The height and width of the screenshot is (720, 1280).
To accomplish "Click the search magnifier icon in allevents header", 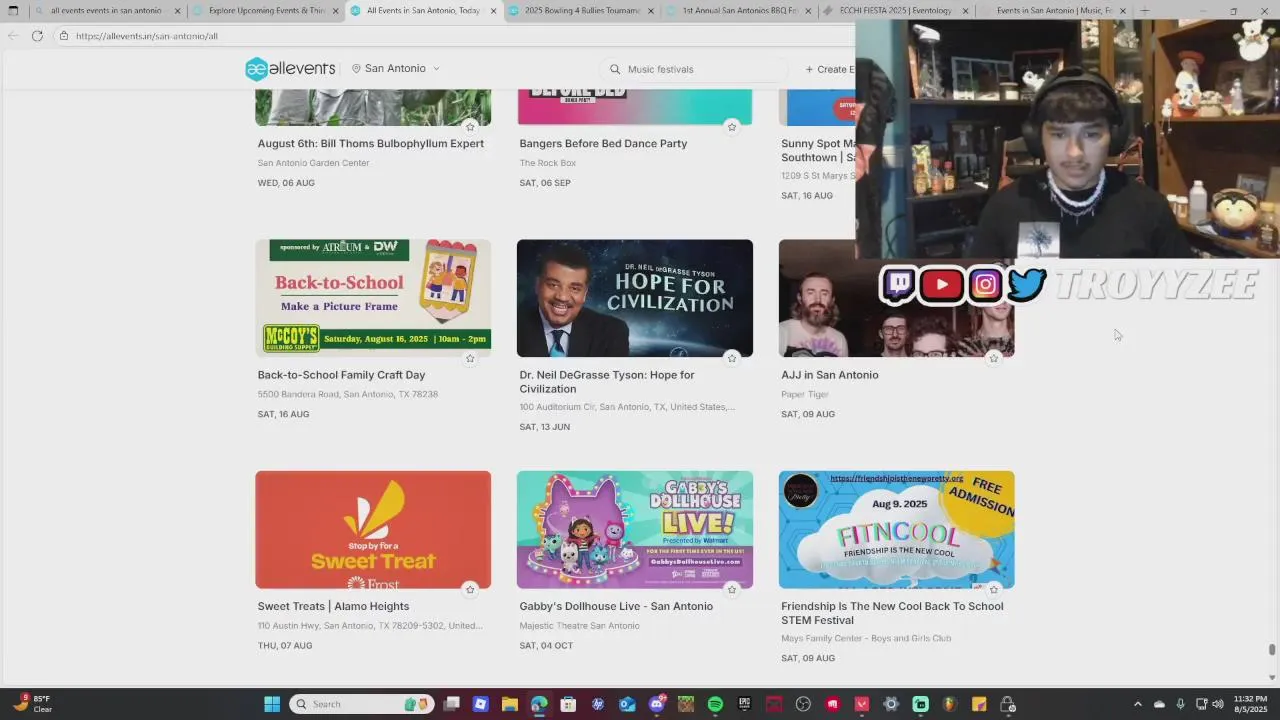I will (x=615, y=69).
